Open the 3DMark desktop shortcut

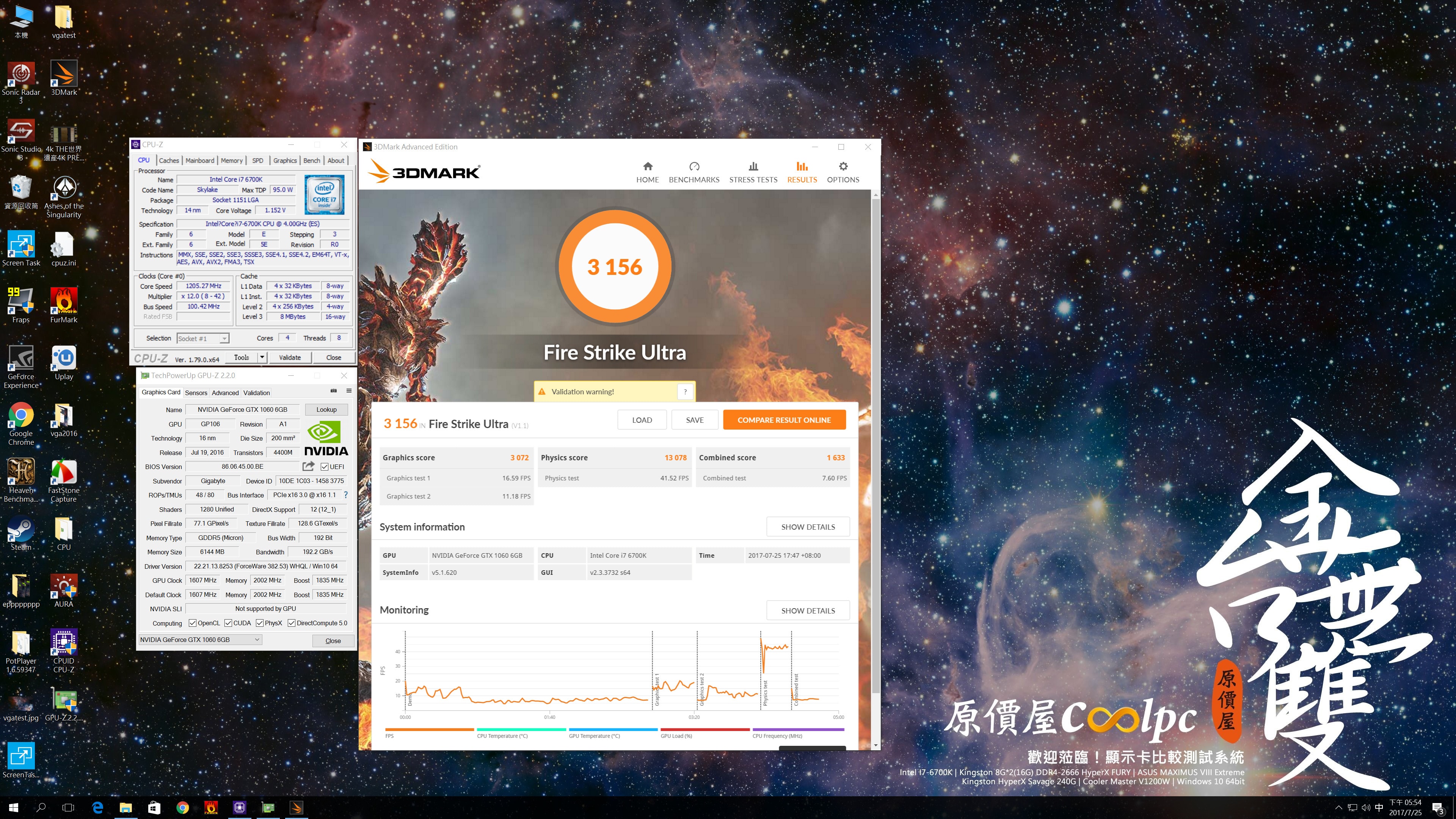[x=64, y=78]
